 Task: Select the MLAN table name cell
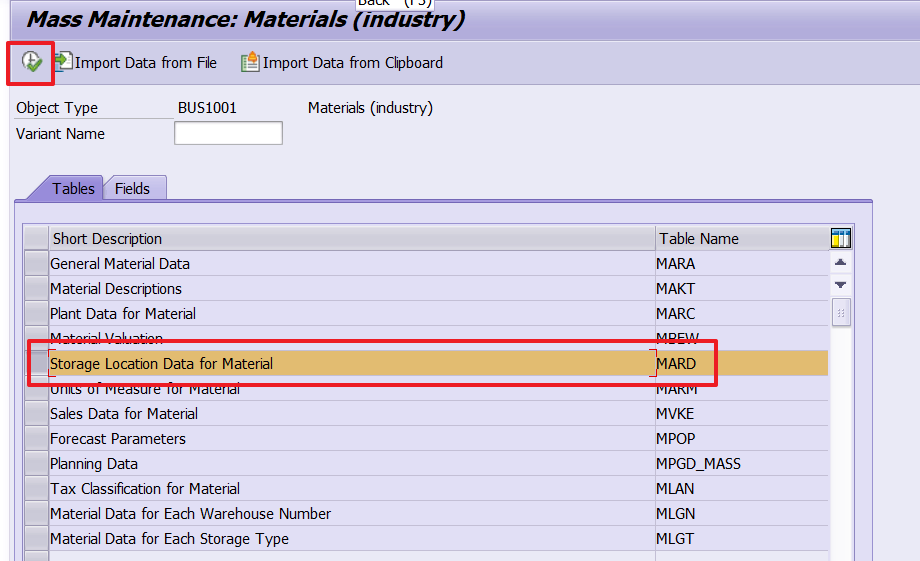pos(675,489)
